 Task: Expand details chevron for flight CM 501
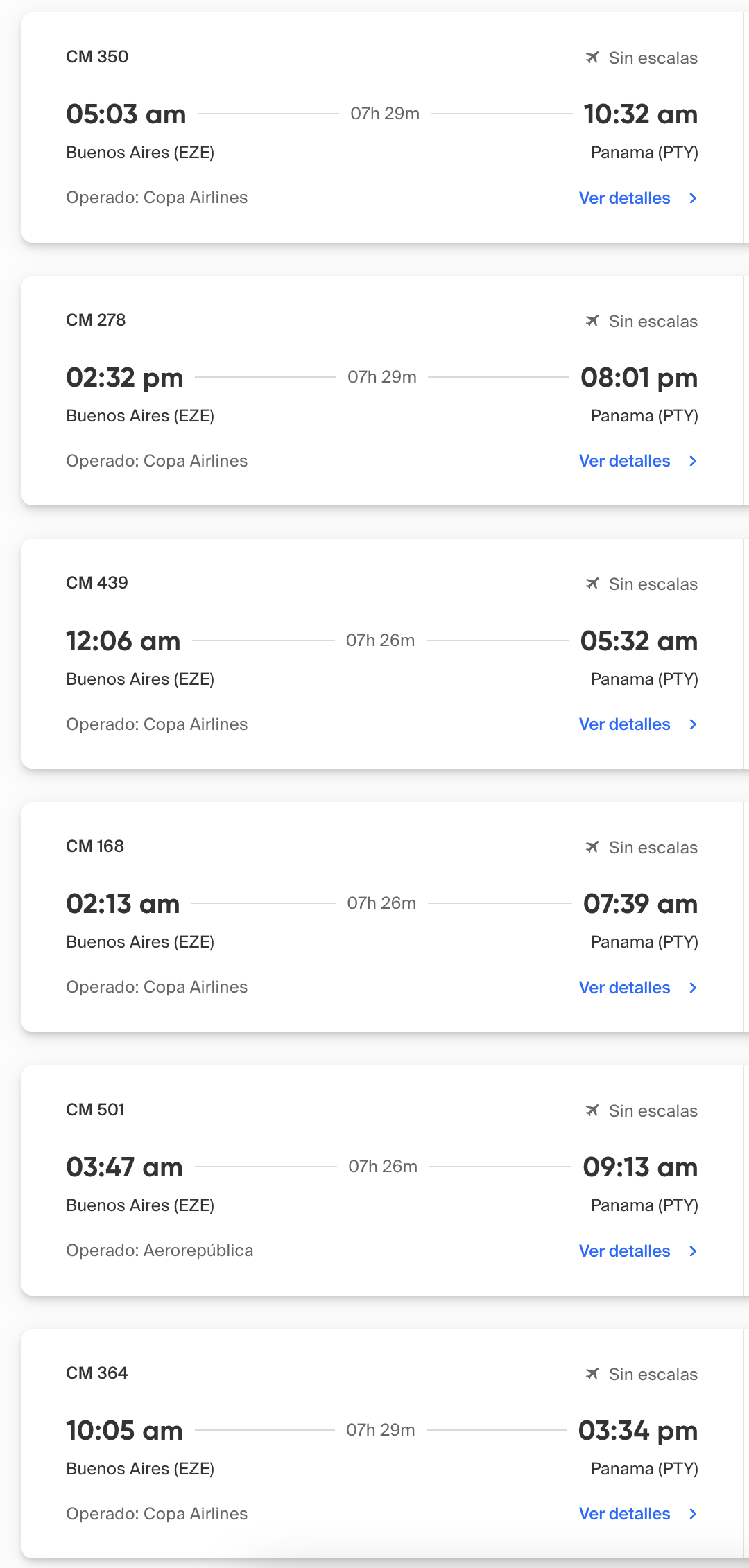pyautogui.click(x=693, y=1251)
